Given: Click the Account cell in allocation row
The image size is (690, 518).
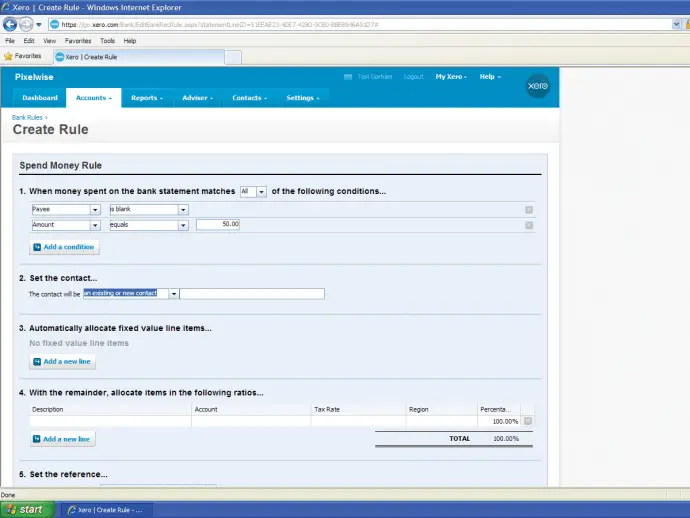Looking at the screenshot, I should pyautogui.click(x=251, y=421).
